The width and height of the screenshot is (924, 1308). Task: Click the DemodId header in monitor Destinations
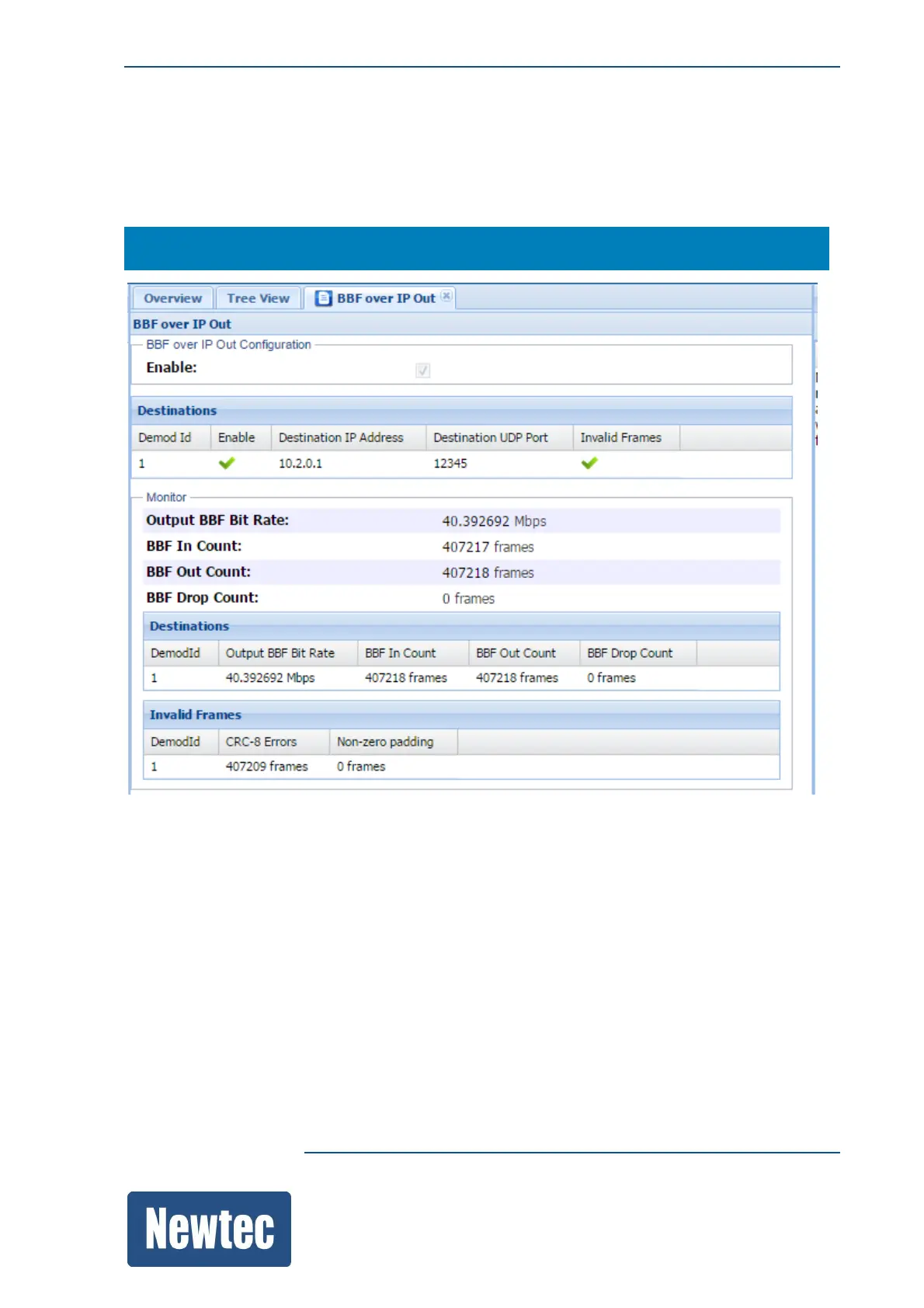[181, 653]
